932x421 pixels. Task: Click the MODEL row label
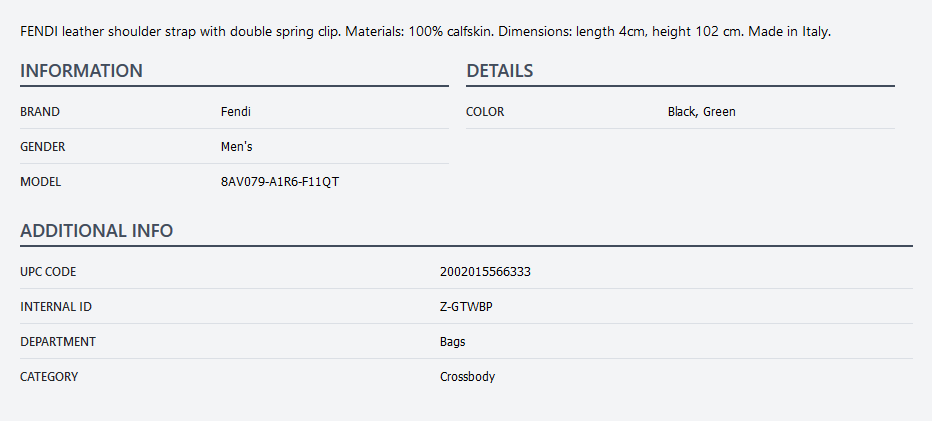41,182
